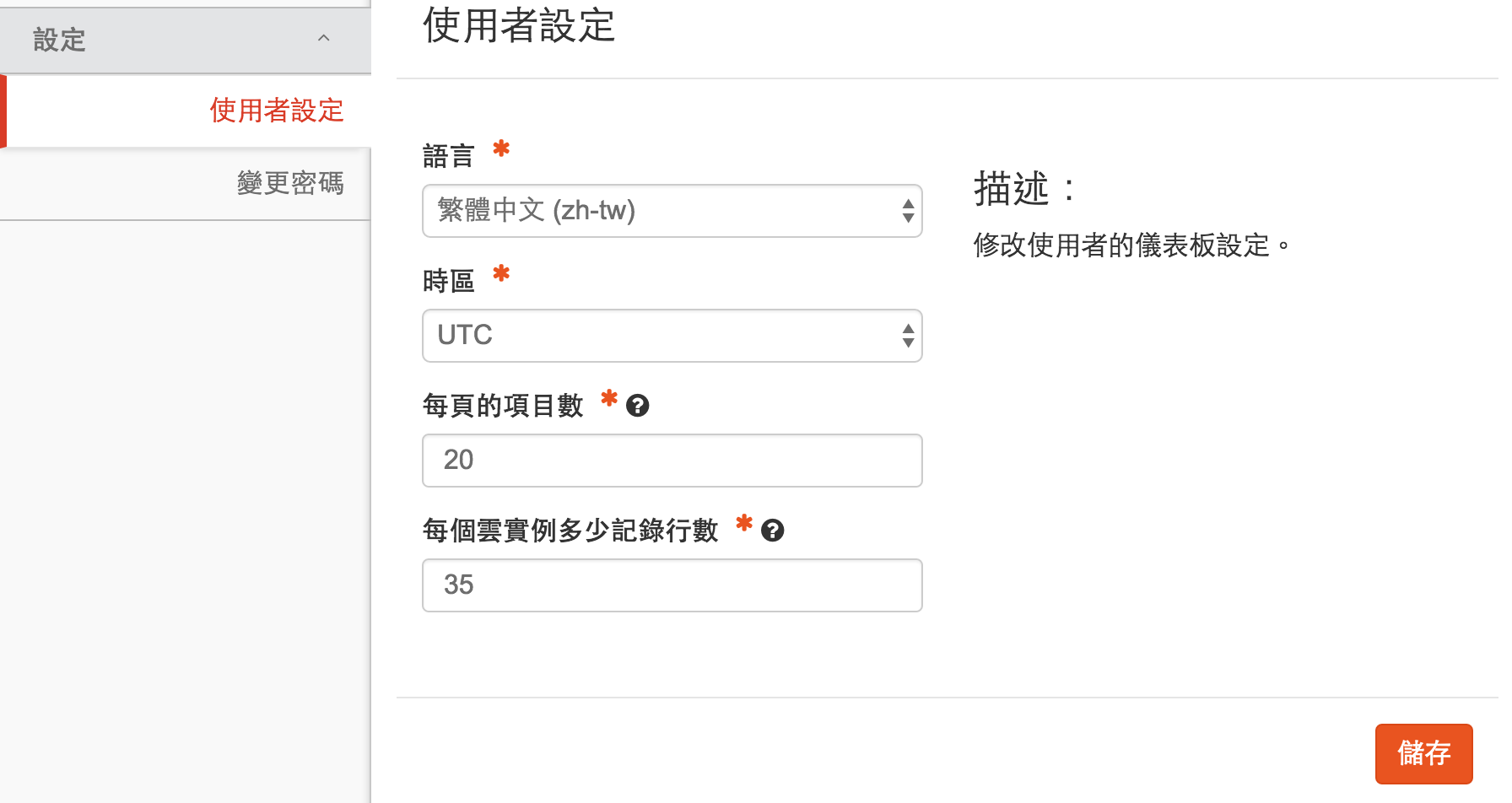Focus the 每頁的項目數 field containing 20
The height and width of the screenshot is (803, 1512).
672,461
